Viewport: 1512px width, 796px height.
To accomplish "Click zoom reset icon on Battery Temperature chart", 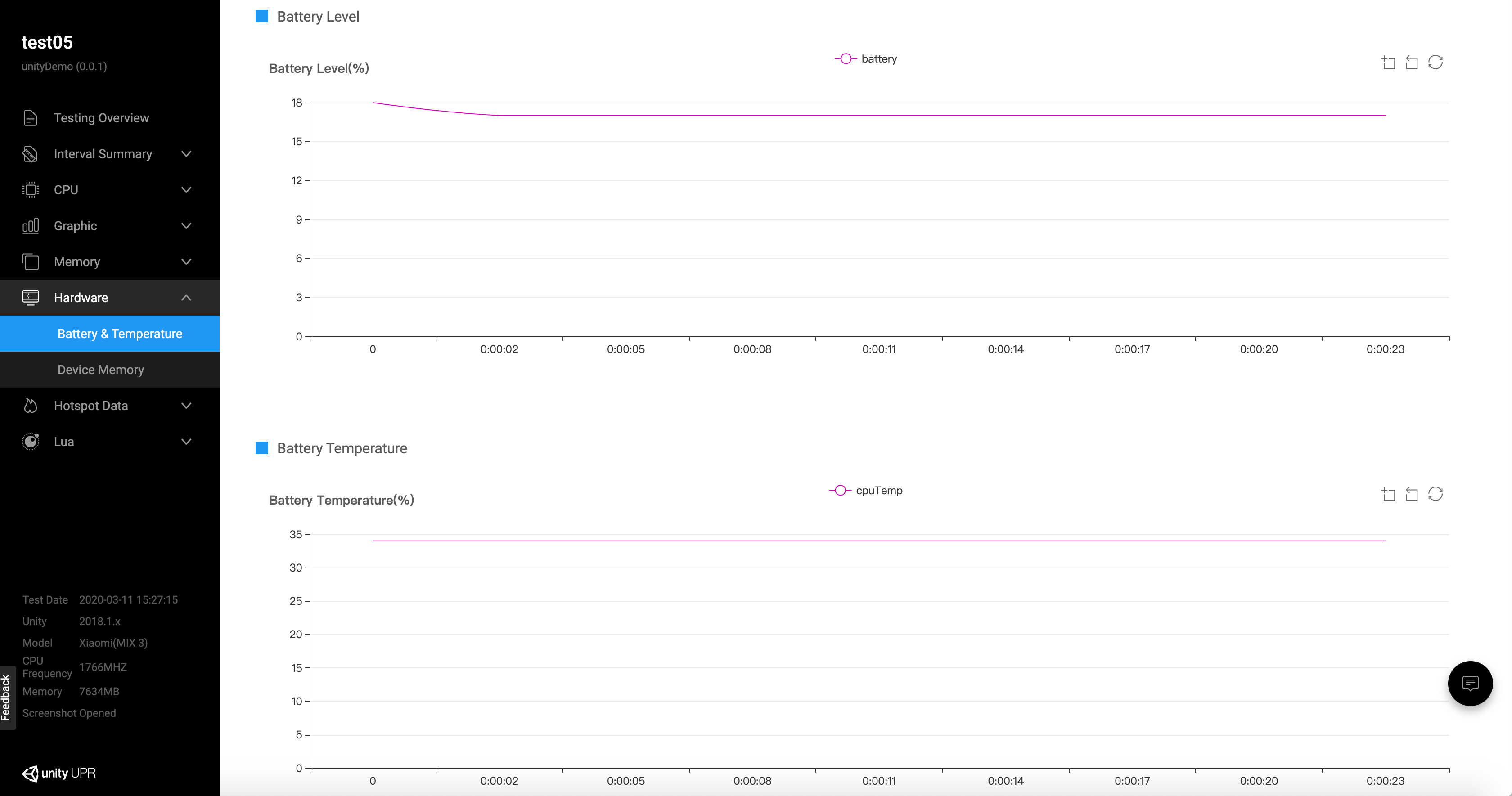I will 1412,495.
